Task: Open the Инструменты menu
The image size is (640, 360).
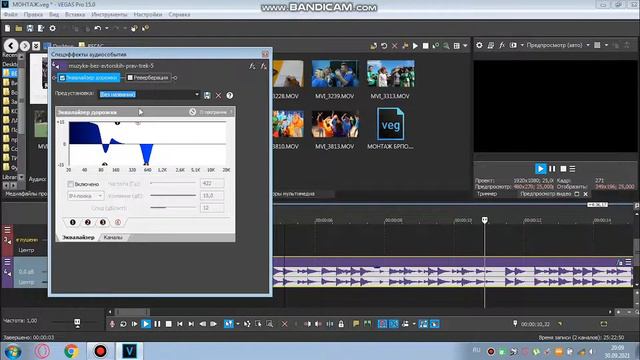Action: (x=109, y=14)
